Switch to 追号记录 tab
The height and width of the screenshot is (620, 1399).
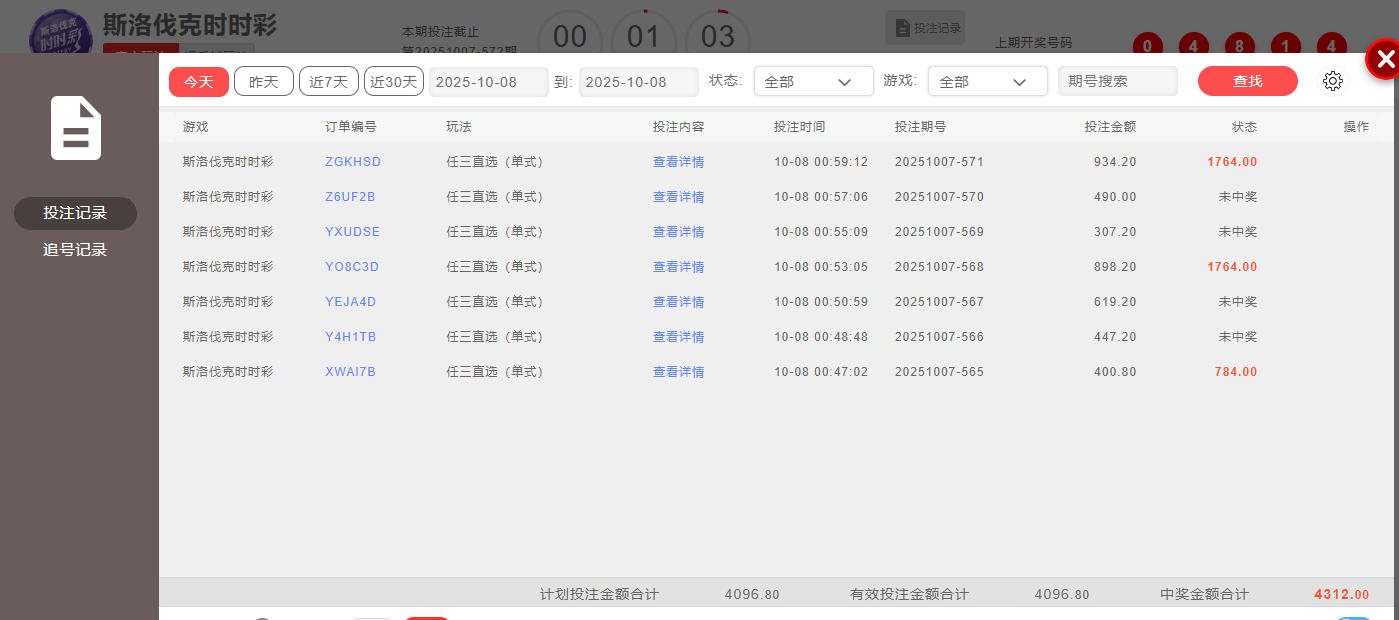pyautogui.click(x=75, y=250)
